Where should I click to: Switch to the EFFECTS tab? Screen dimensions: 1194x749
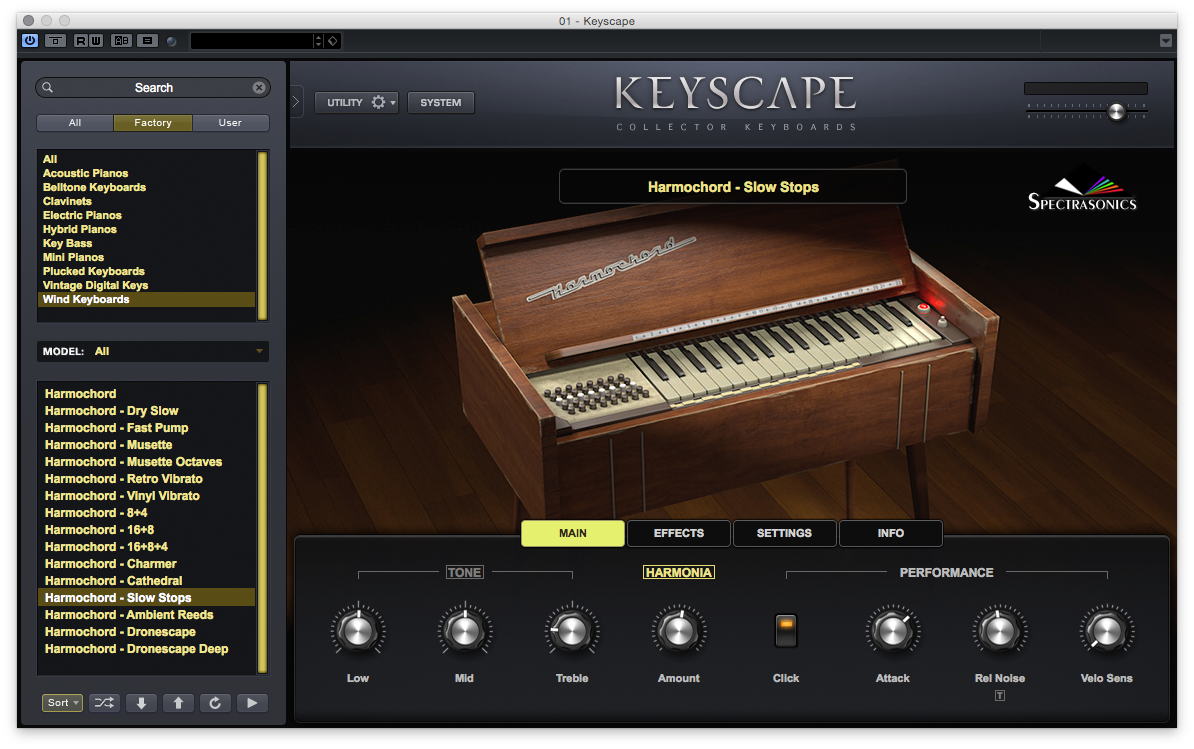pos(678,533)
